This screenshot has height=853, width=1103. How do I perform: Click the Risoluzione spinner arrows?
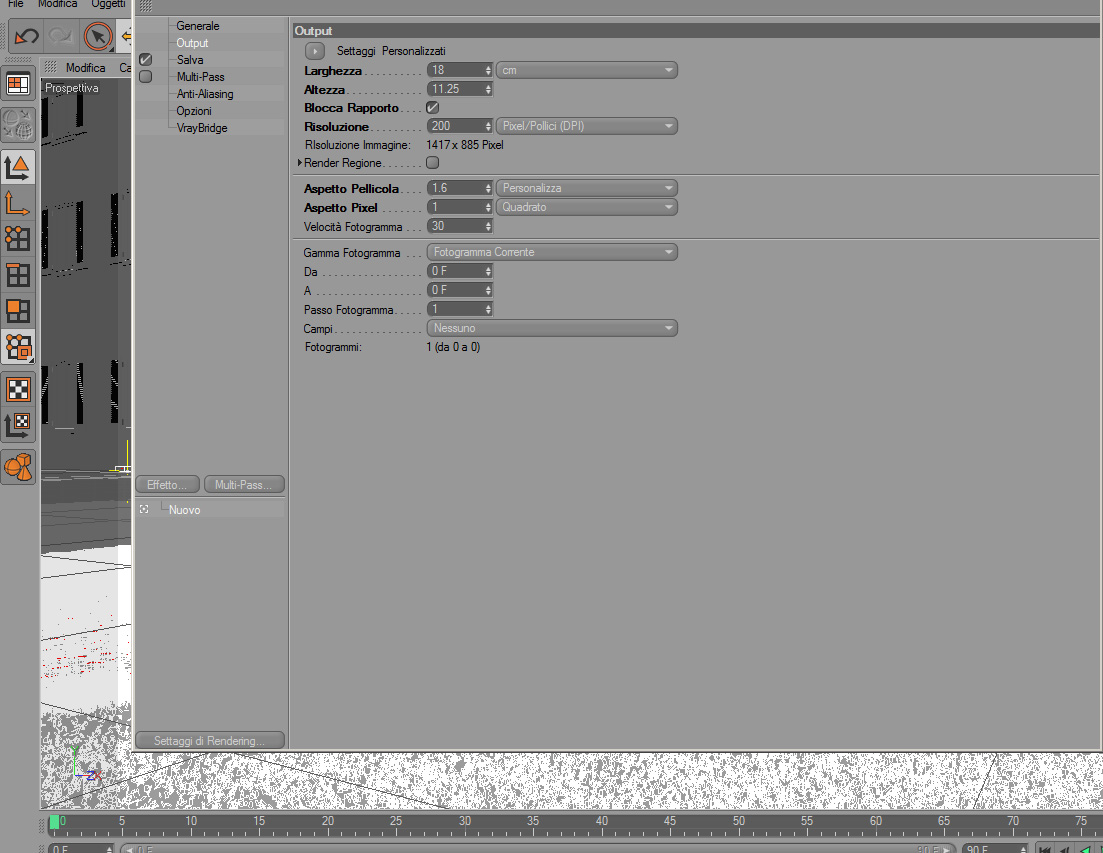click(488, 126)
